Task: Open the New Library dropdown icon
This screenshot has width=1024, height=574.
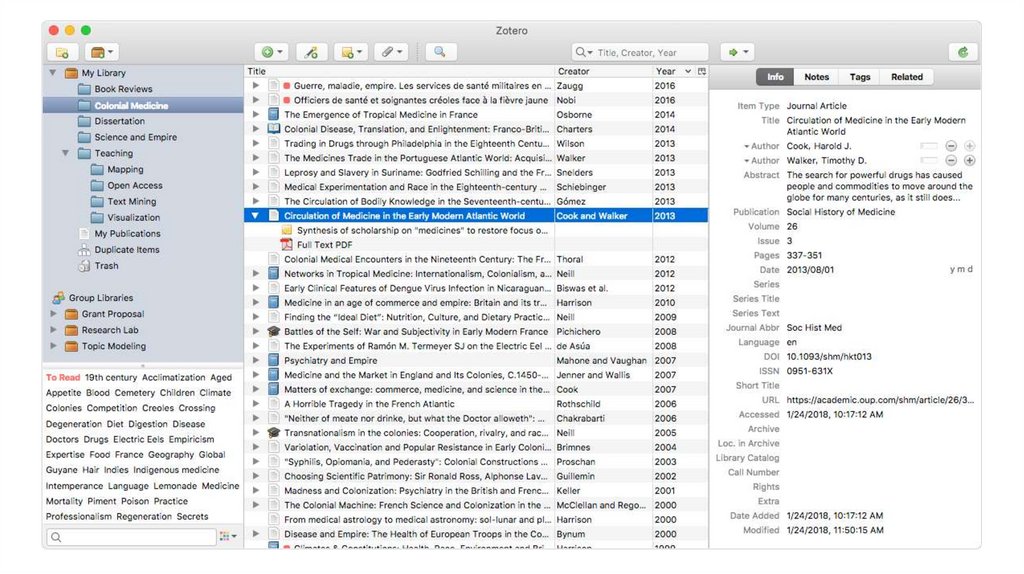Action: click(102, 52)
